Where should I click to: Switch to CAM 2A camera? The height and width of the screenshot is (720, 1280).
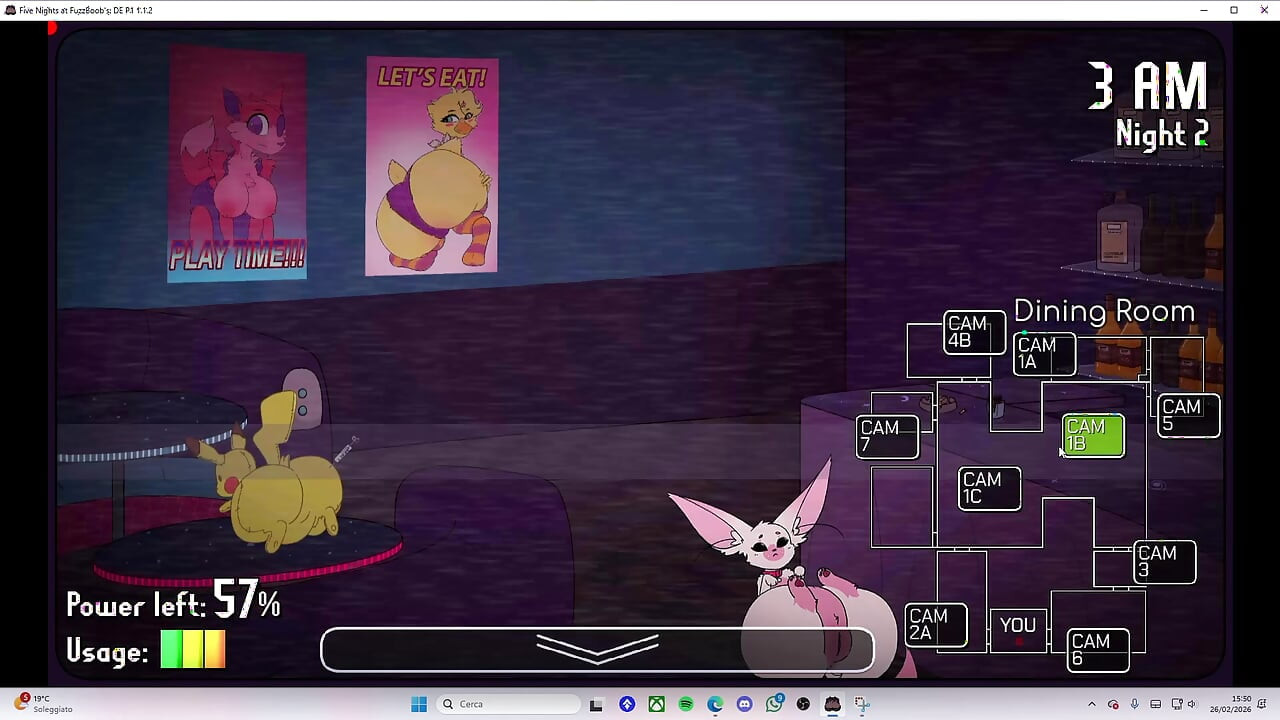[x=936, y=625]
